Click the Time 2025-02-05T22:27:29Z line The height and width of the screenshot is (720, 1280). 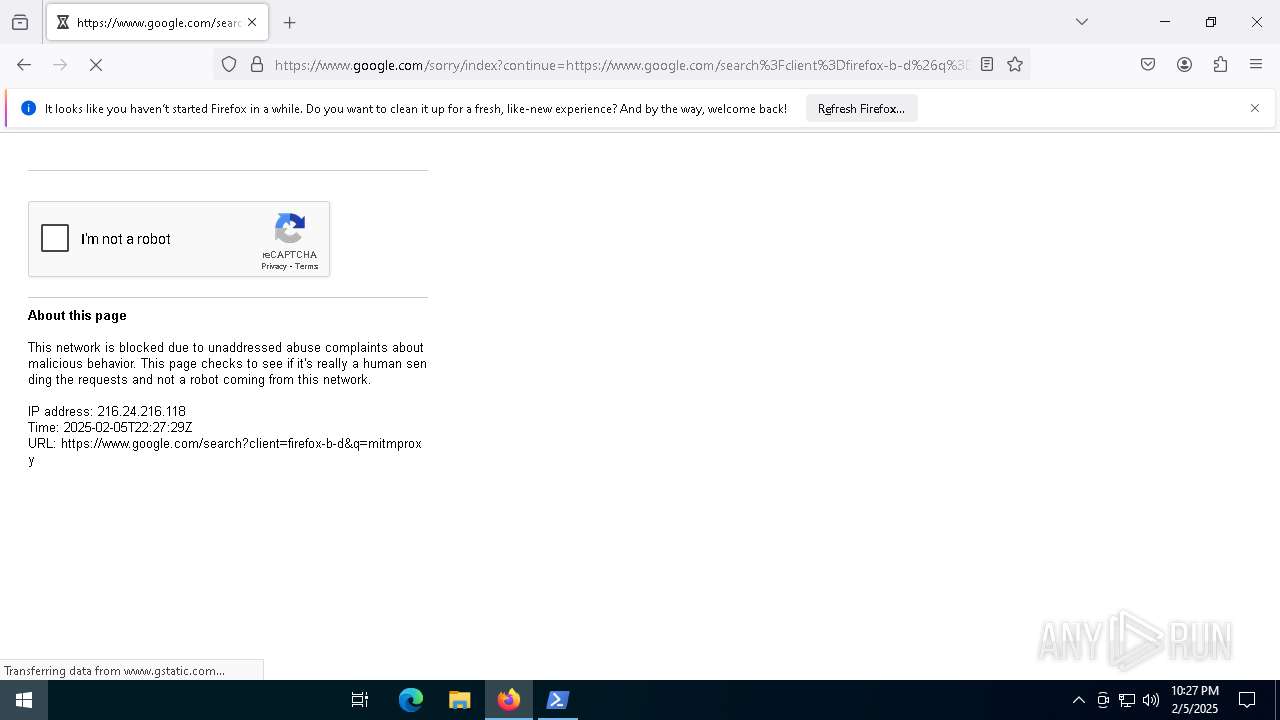[110, 427]
